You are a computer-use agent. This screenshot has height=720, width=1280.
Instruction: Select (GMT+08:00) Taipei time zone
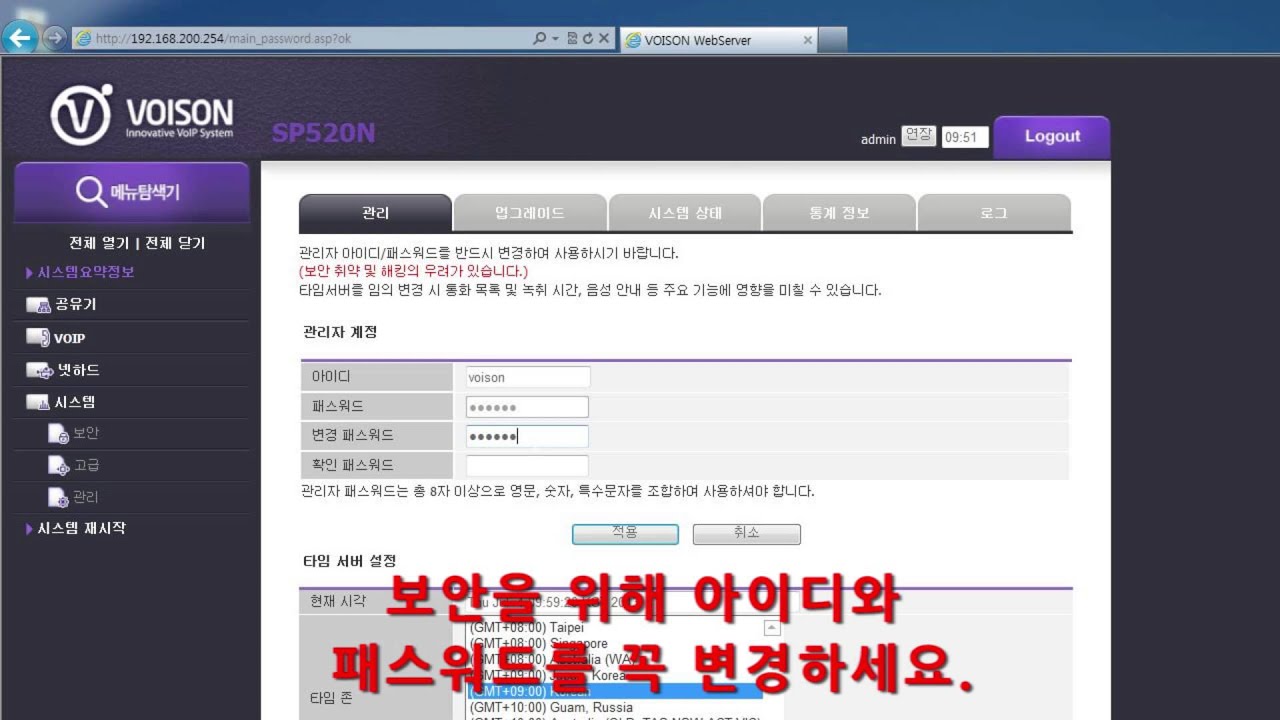coord(527,627)
